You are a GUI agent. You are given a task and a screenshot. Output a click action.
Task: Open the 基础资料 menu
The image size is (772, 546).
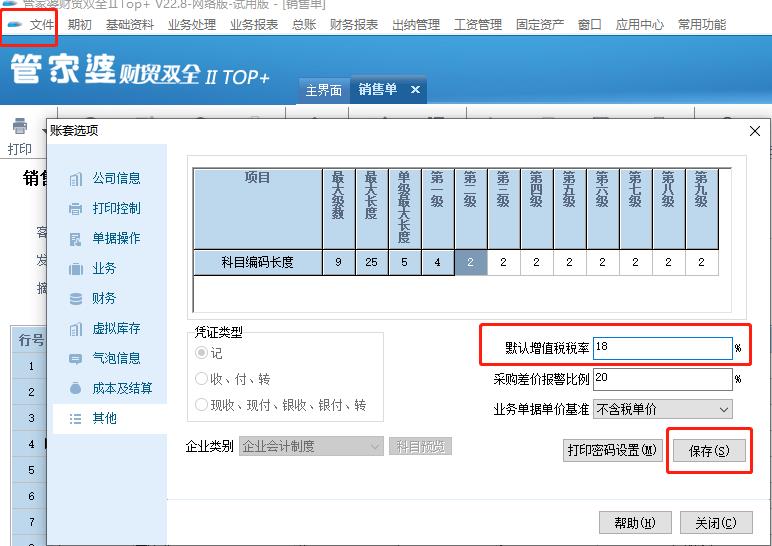[129, 24]
